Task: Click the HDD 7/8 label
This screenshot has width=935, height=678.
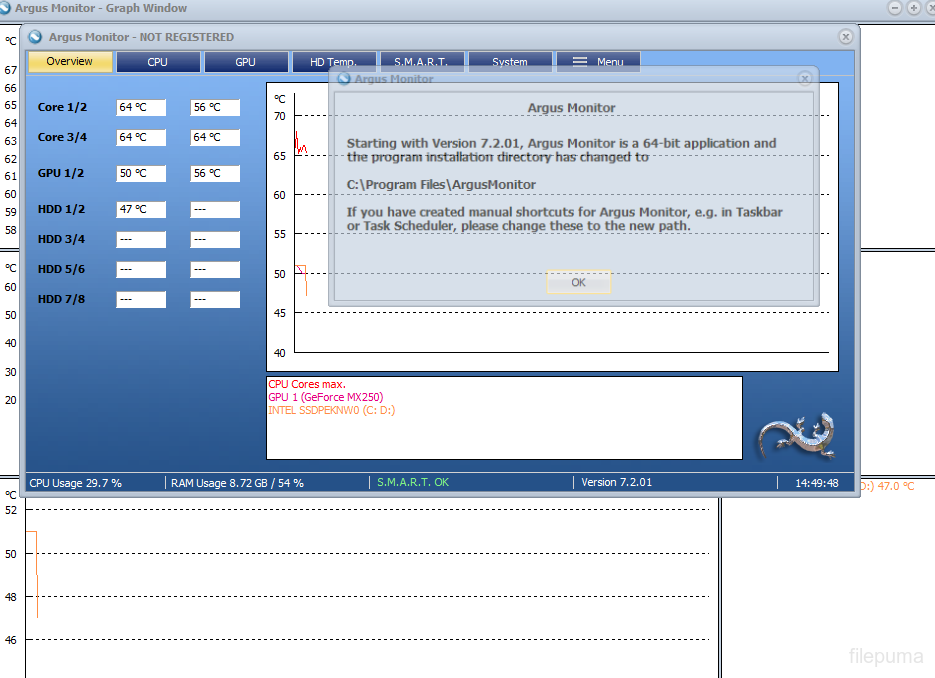Action: pyautogui.click(x=61, y=299)
